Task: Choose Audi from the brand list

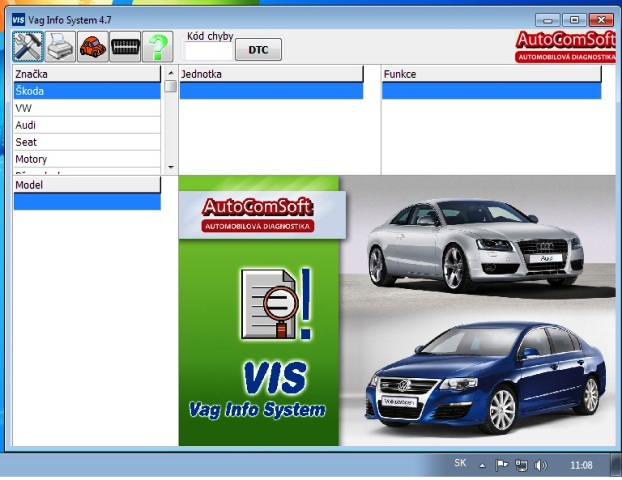Action: [x=87, y=125]
